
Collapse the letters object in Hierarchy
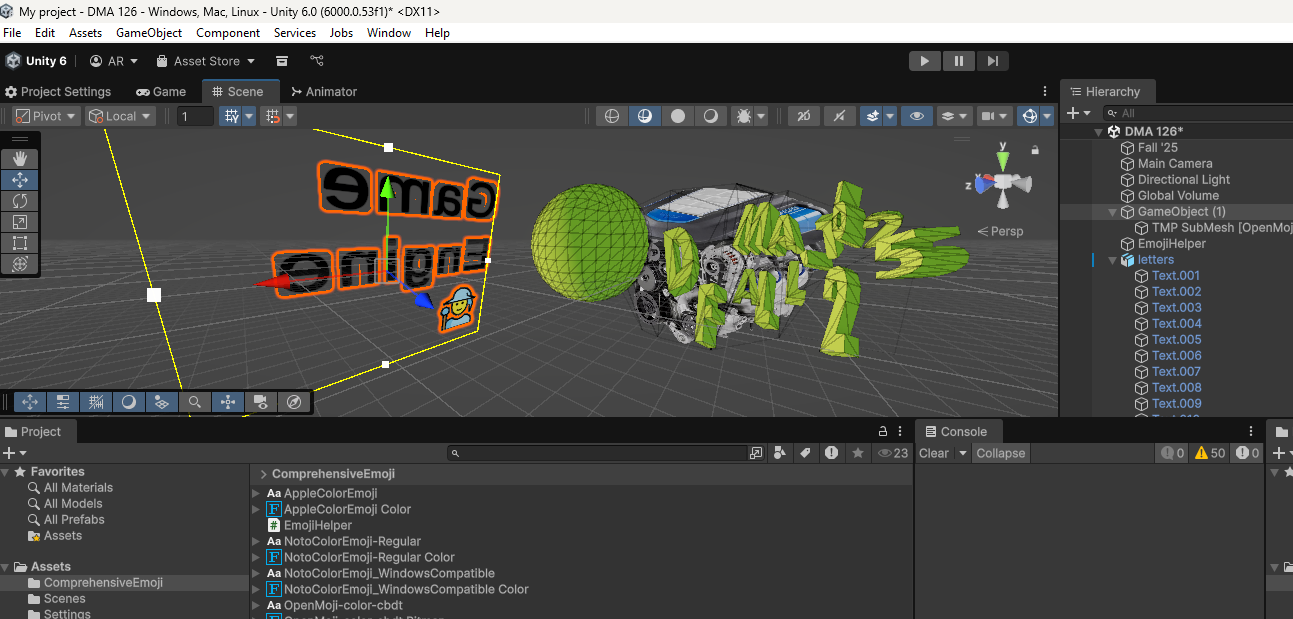point(1112,260)
